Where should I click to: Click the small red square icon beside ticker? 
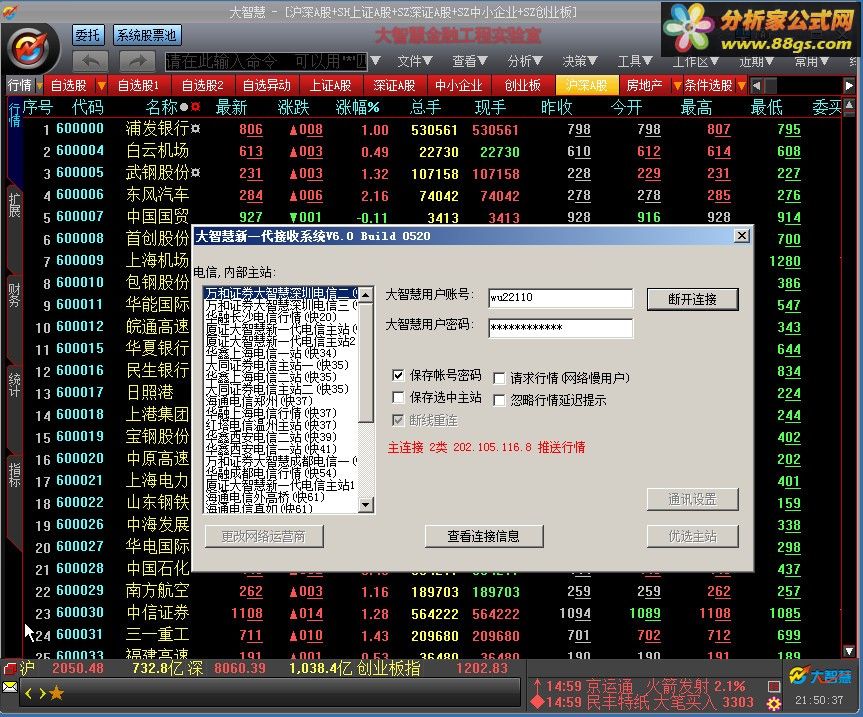774,686
